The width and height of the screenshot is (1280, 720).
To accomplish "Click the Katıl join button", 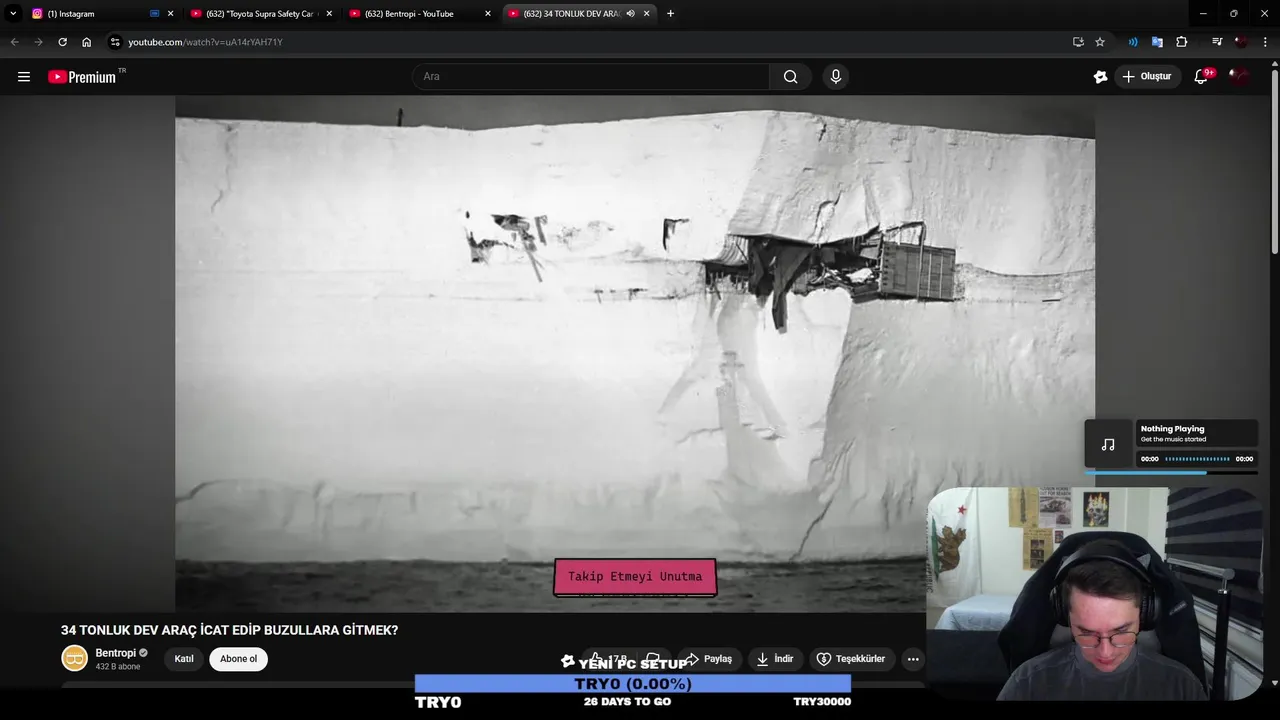I will coord(184,659).
